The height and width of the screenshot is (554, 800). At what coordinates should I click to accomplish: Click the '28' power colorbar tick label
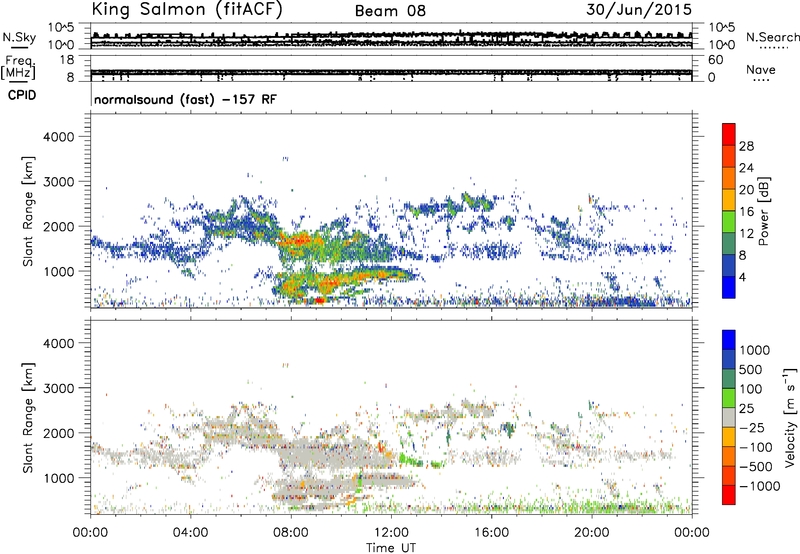[x=746, y=146]
